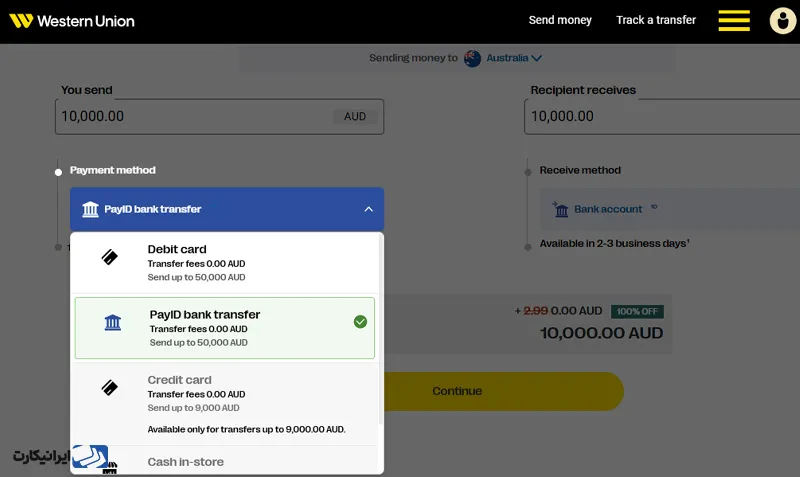This screenshot has height=477, width=800.
Task: Select the PayID bank transfer option
Action: click(x=224, y=328)
